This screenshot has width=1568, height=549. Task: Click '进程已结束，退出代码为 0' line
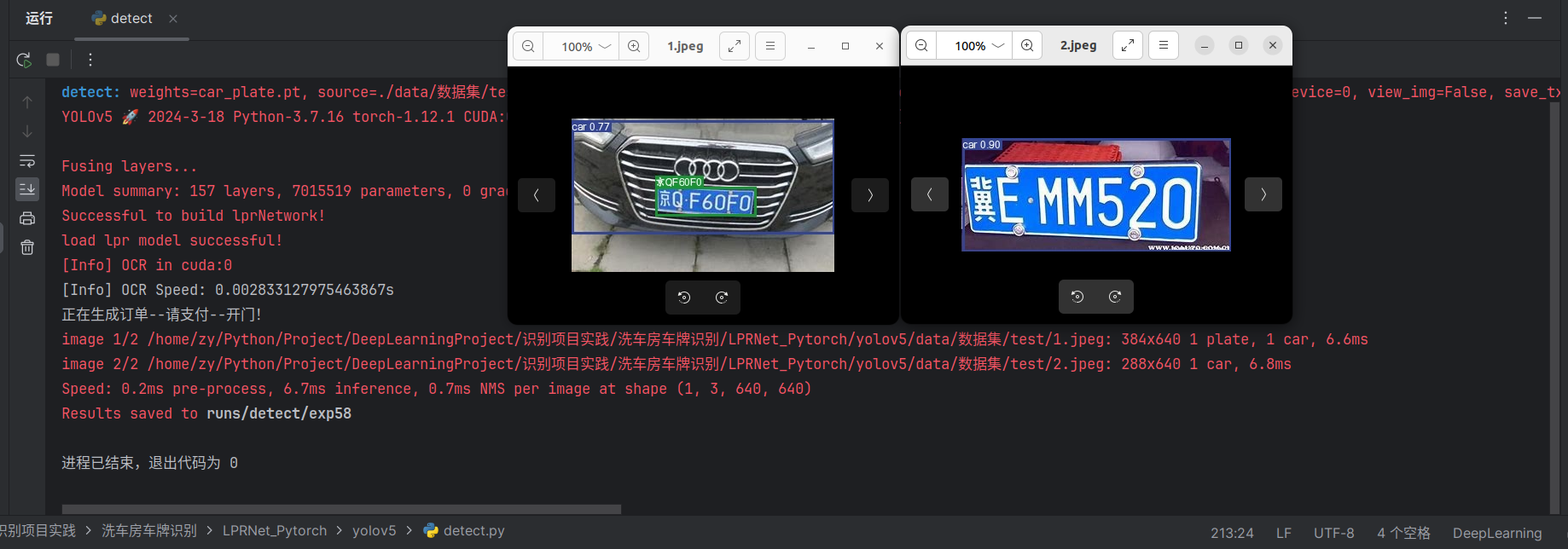point(149,463)
